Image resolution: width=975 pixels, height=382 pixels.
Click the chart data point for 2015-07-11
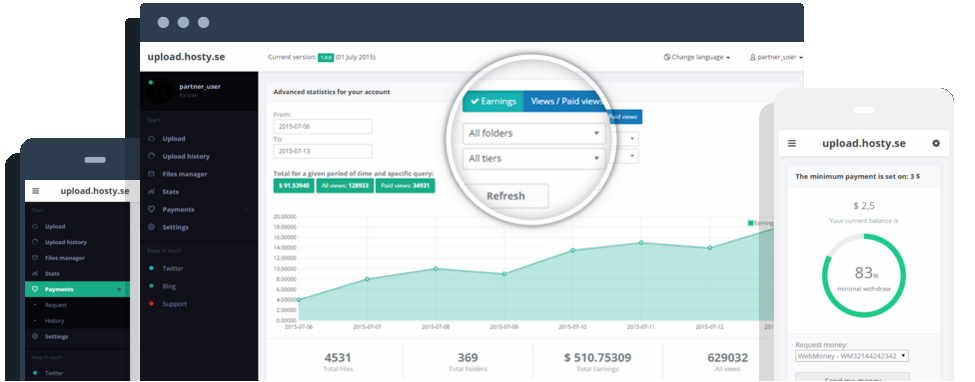(x=641, y=243)
